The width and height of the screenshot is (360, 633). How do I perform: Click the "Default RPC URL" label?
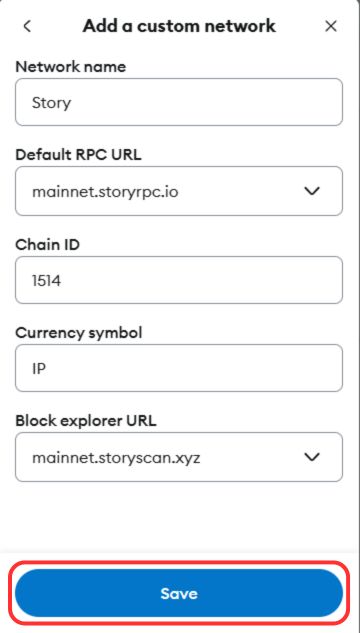78,155
